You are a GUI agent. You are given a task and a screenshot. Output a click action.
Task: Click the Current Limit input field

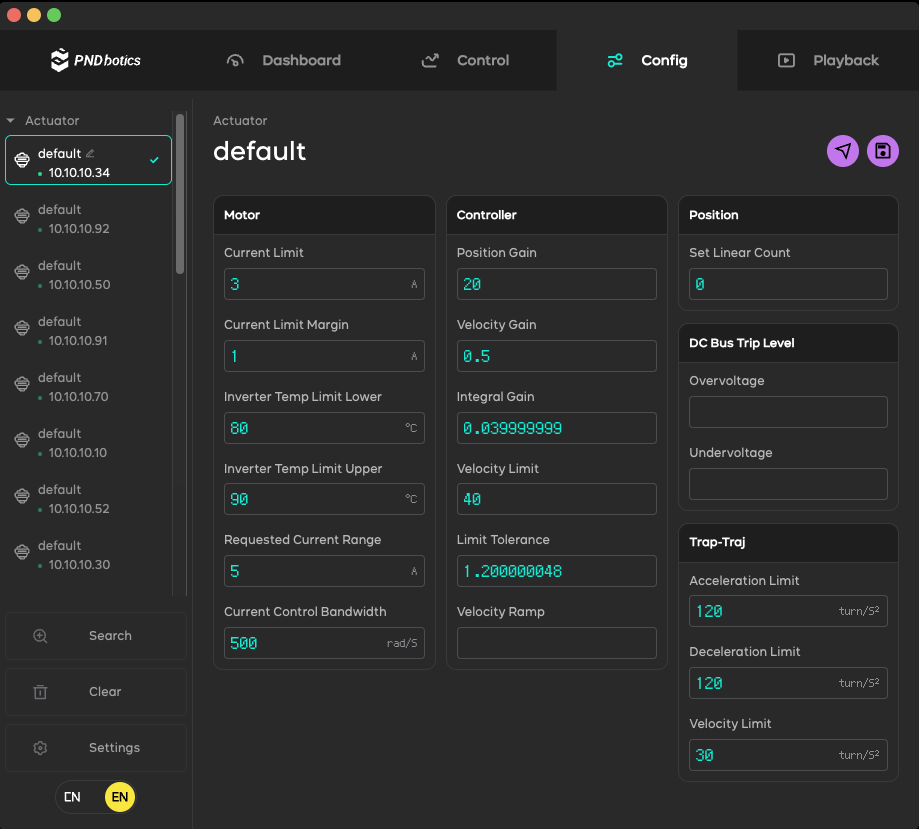[x=324, y=284]
